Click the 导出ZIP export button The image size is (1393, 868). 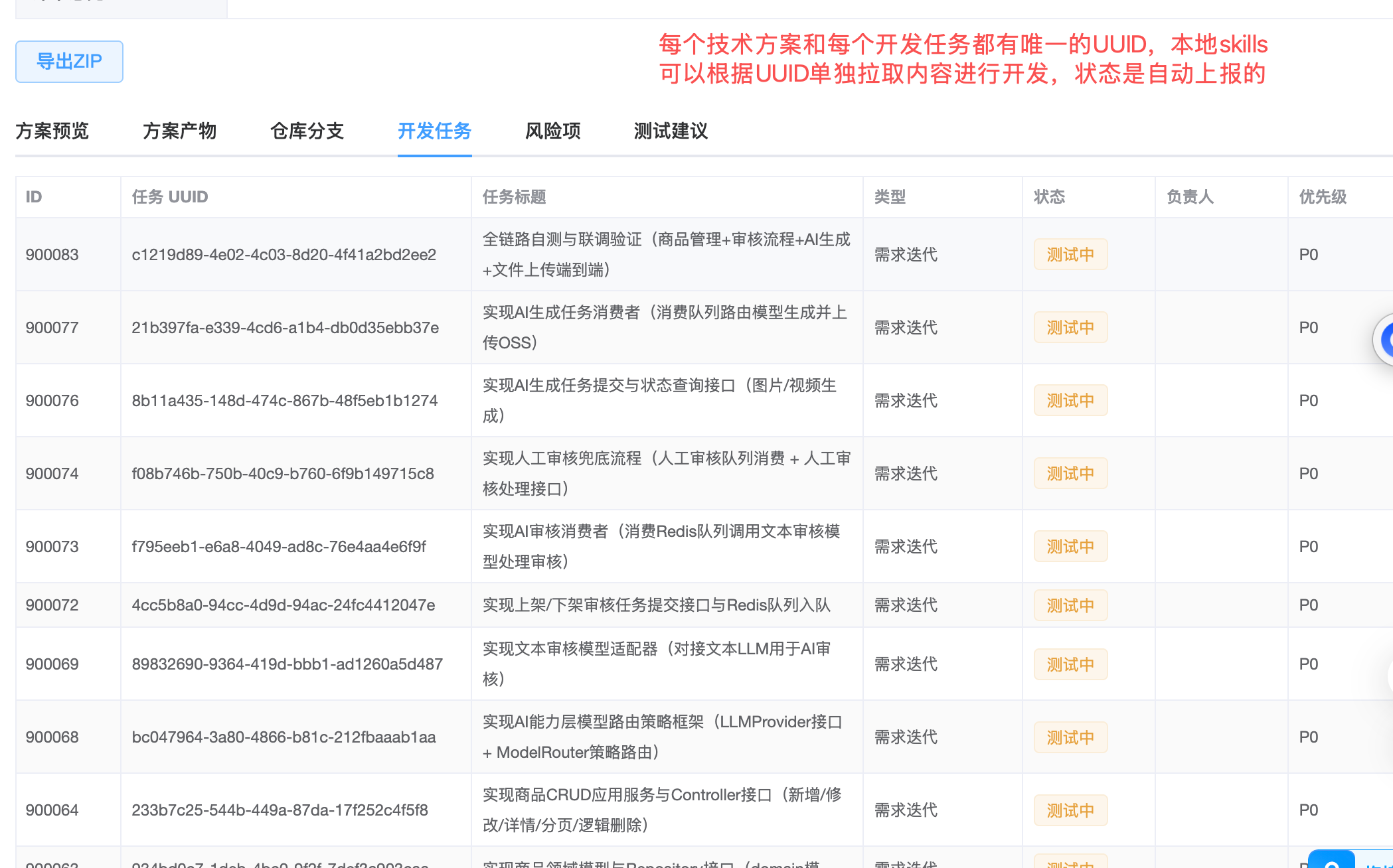click(x=69, y=62)
